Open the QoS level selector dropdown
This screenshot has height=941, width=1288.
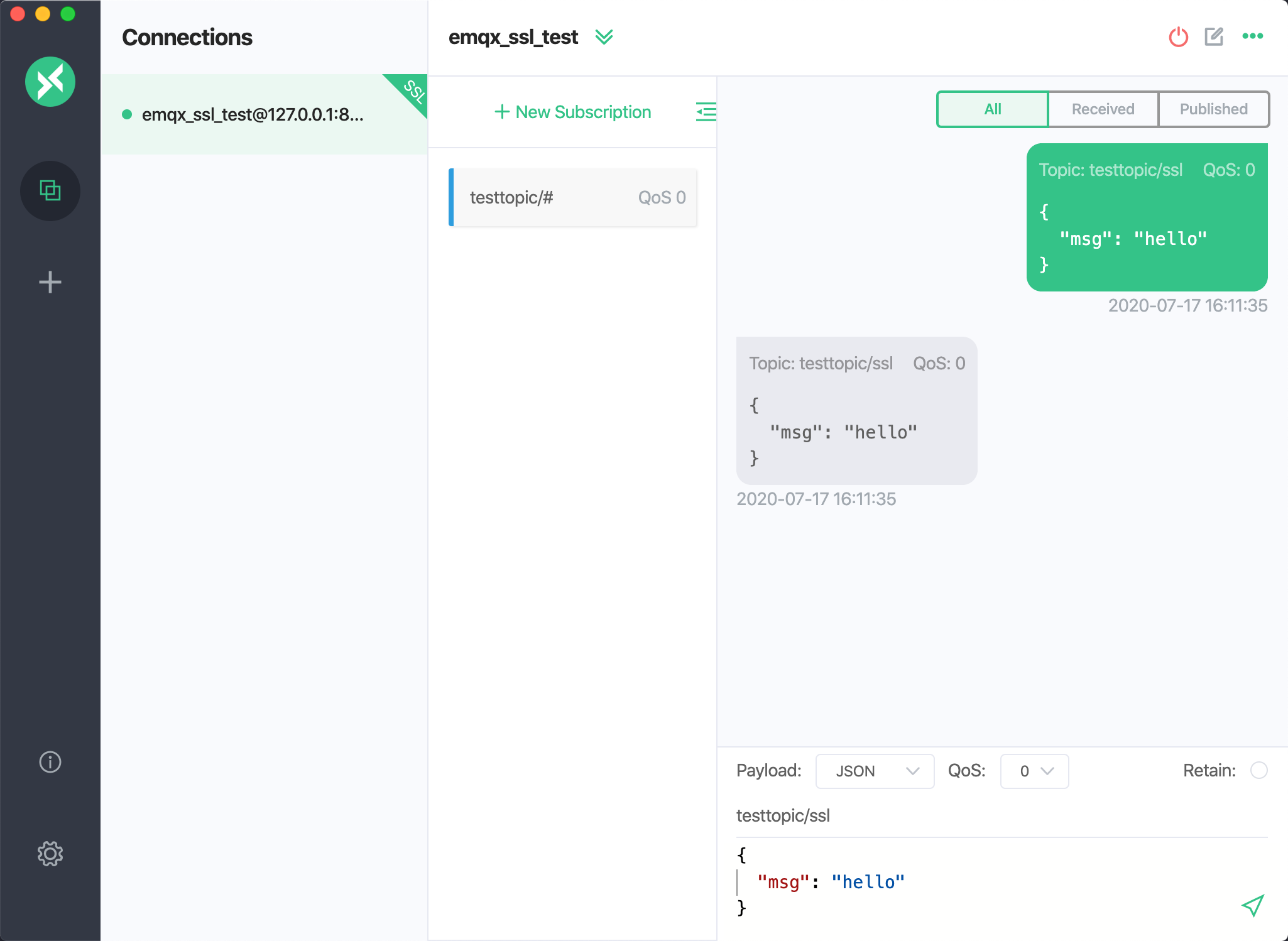(1035, 770)
